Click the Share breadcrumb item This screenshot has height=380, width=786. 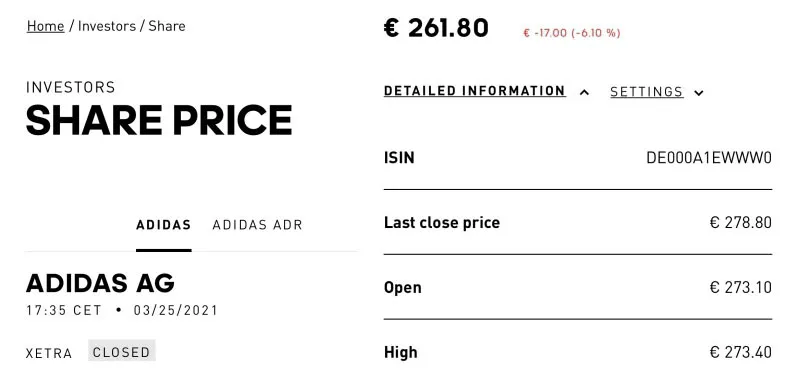click(167, 26)
